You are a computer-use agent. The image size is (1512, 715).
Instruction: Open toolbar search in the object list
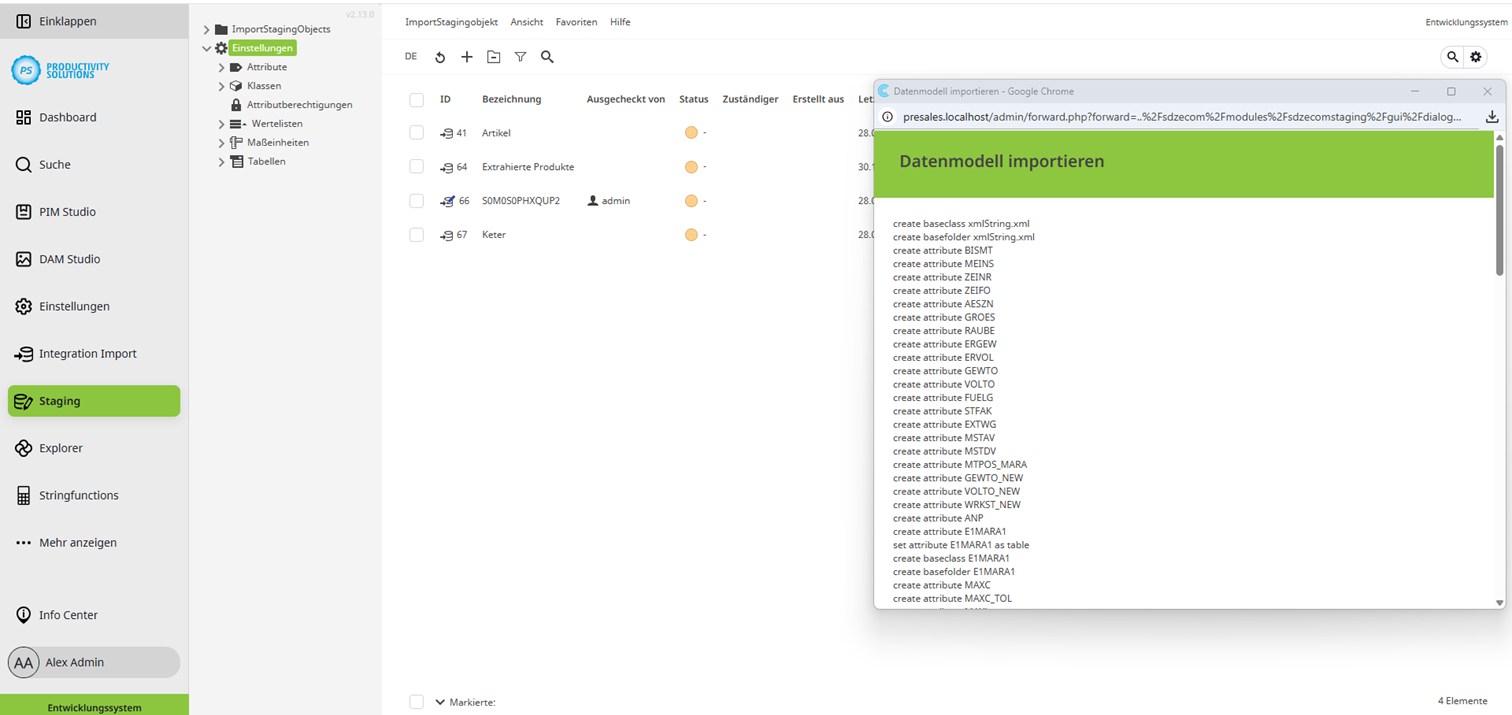pos(547,57)
